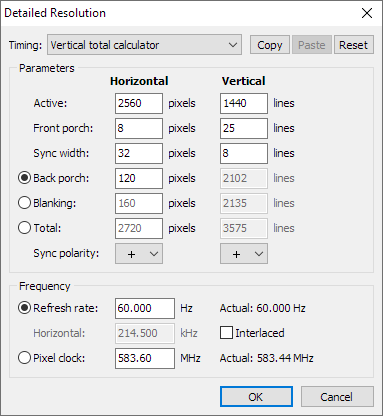The height and width of the screenshot is (416, 383).
Task: Close the Detailed Resolution window
Action: (367, 13)
